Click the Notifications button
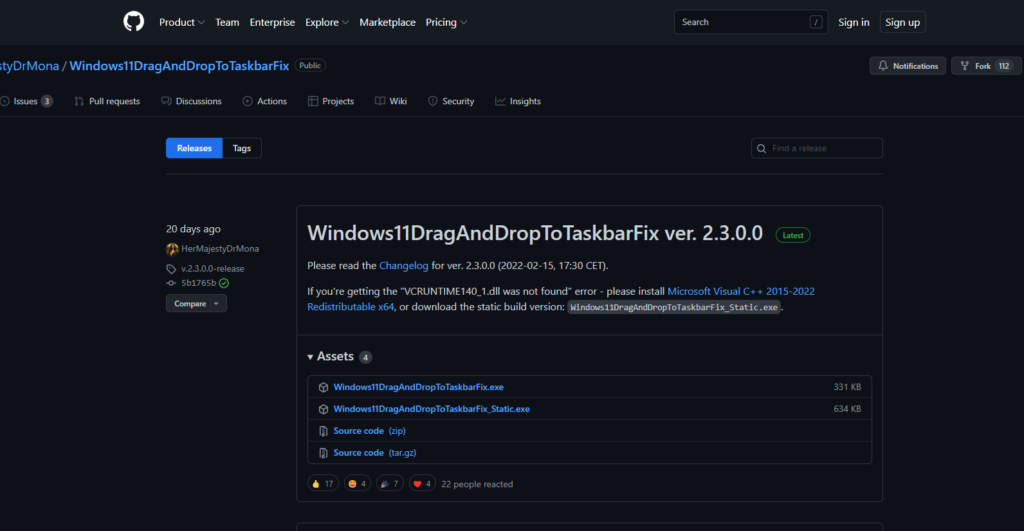This screenshot has height=531, width=1024. coord(907,66)
